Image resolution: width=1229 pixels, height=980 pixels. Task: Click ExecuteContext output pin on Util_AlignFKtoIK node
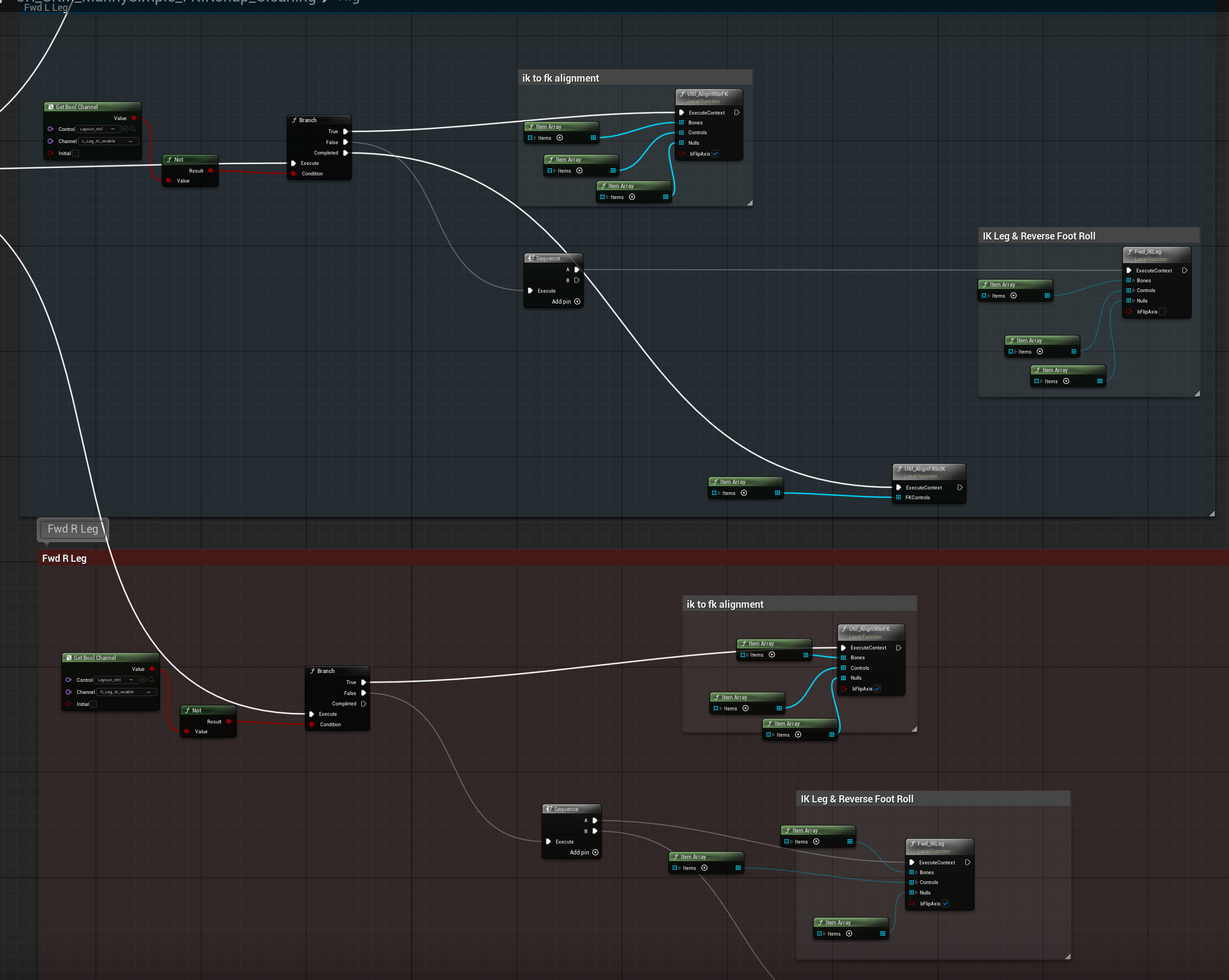coord(960,487)
